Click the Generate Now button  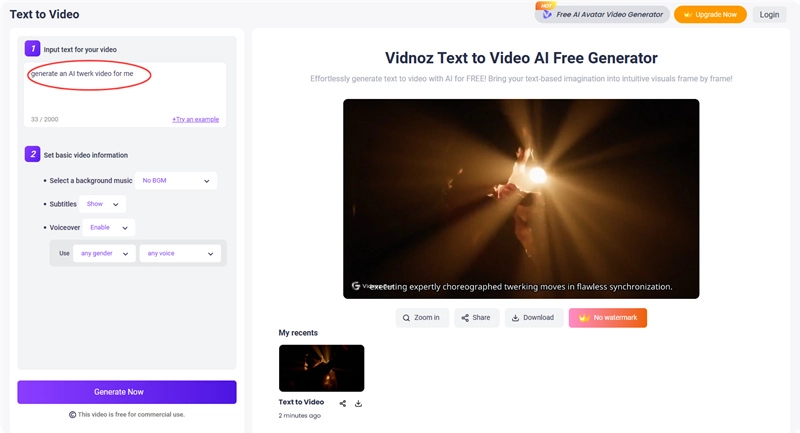tap(127, 392)
